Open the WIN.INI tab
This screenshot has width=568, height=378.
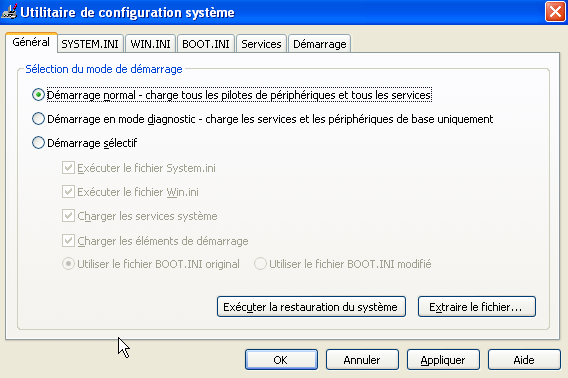pyautogui.click(x=150, y=44)
